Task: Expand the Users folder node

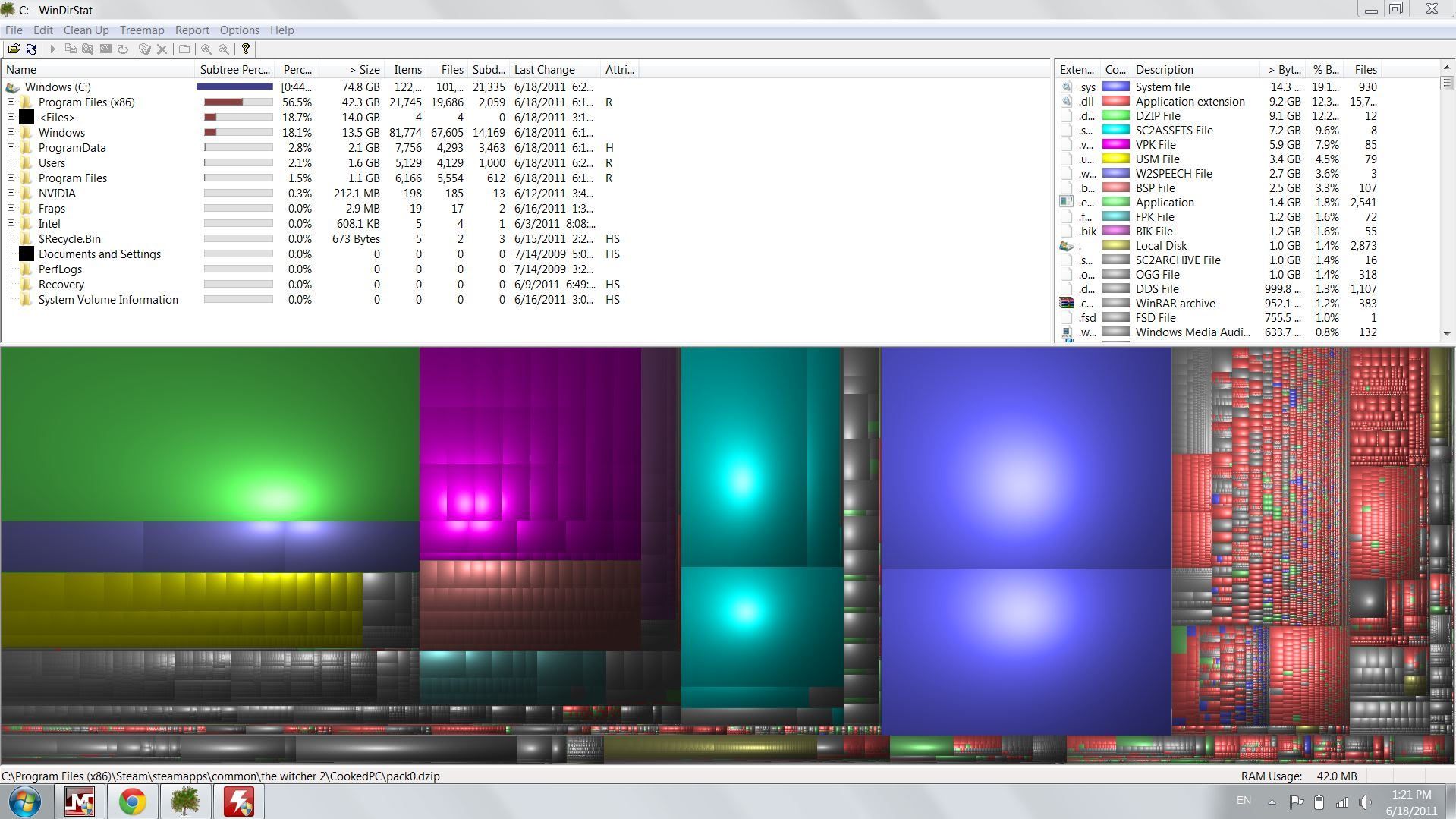Action: [11, 162]
